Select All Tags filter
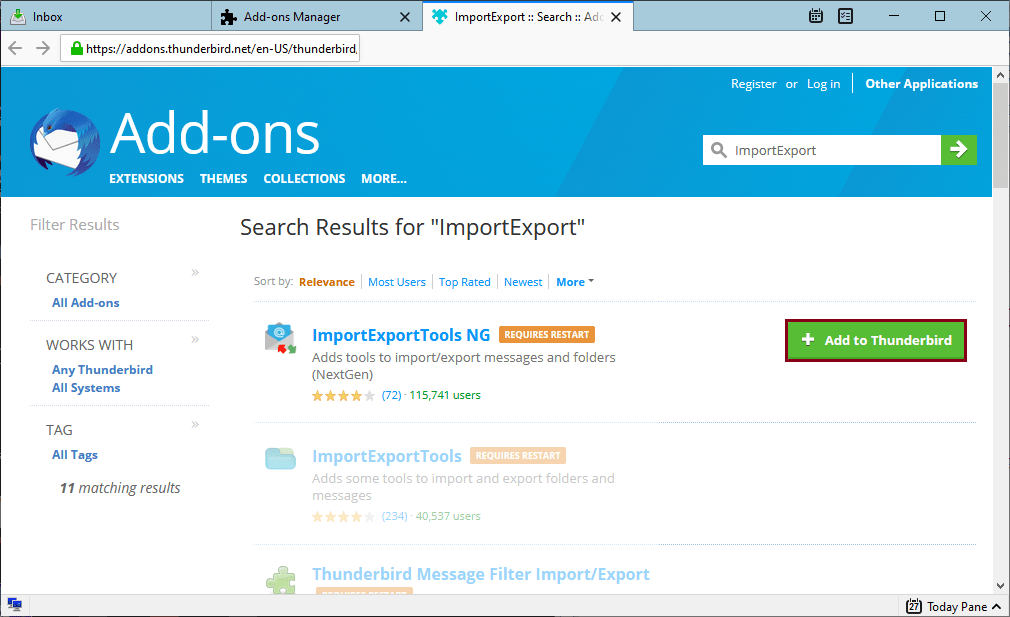The image size is (1010, 617). tap(75, 455)
